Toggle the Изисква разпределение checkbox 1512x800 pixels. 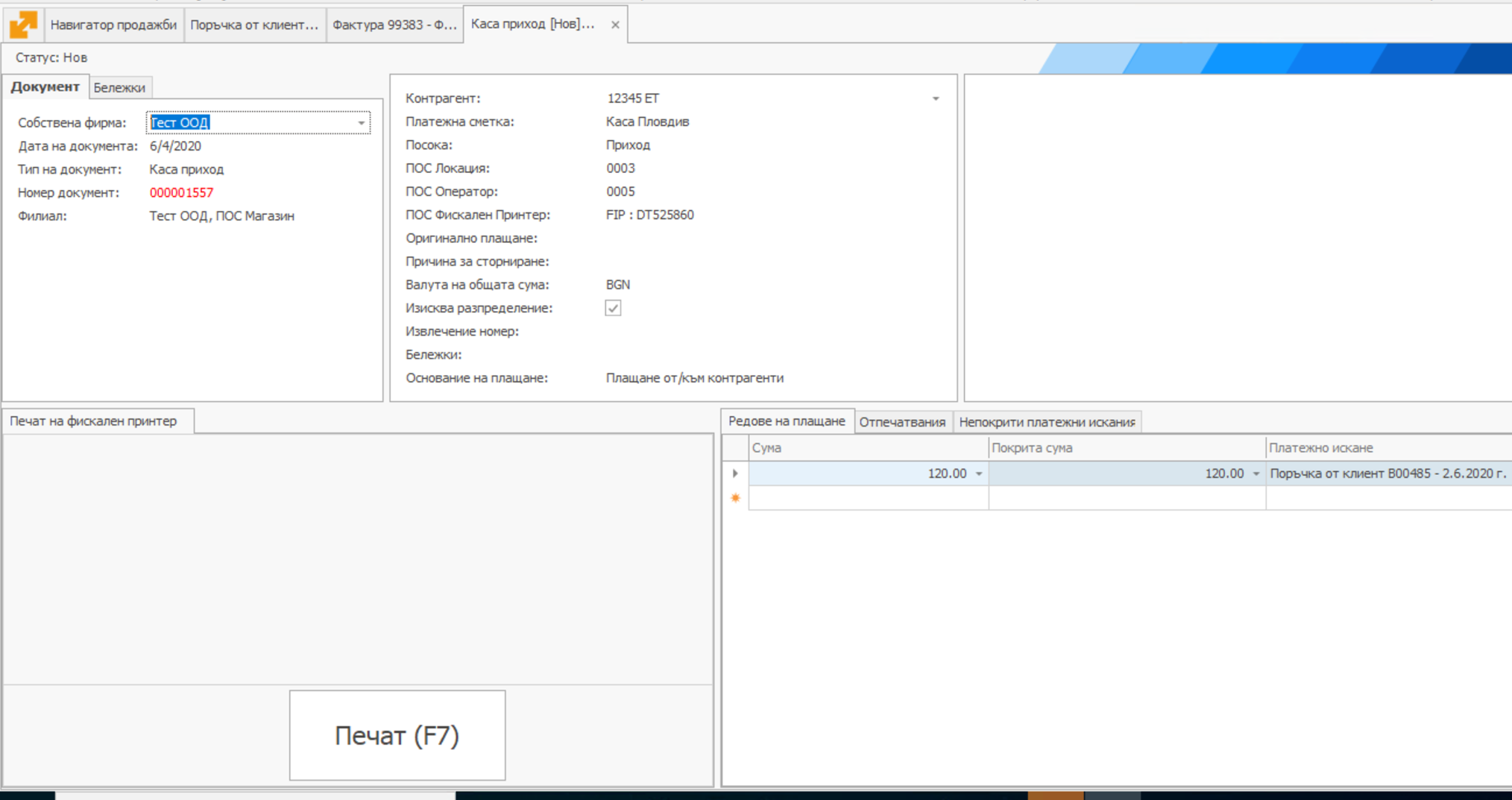pos(613,308)
